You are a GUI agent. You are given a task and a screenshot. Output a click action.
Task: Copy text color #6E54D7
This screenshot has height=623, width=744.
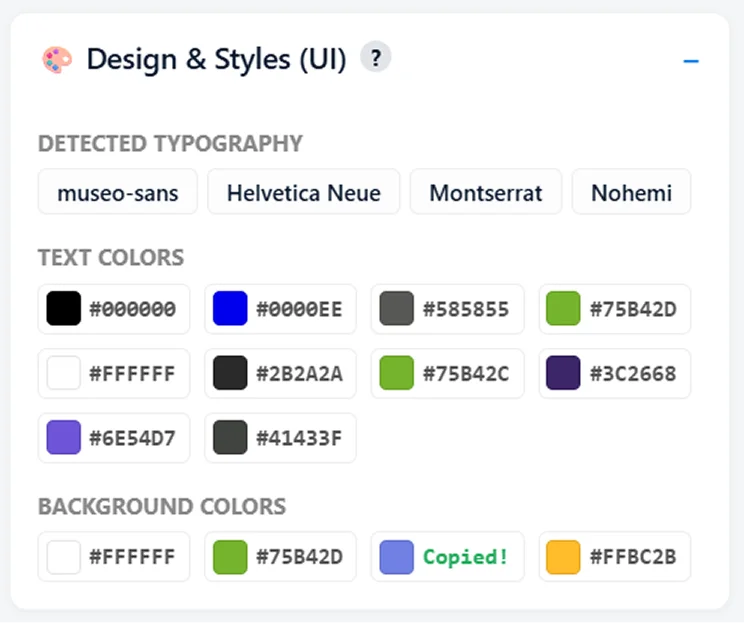(x=114, y=438)
